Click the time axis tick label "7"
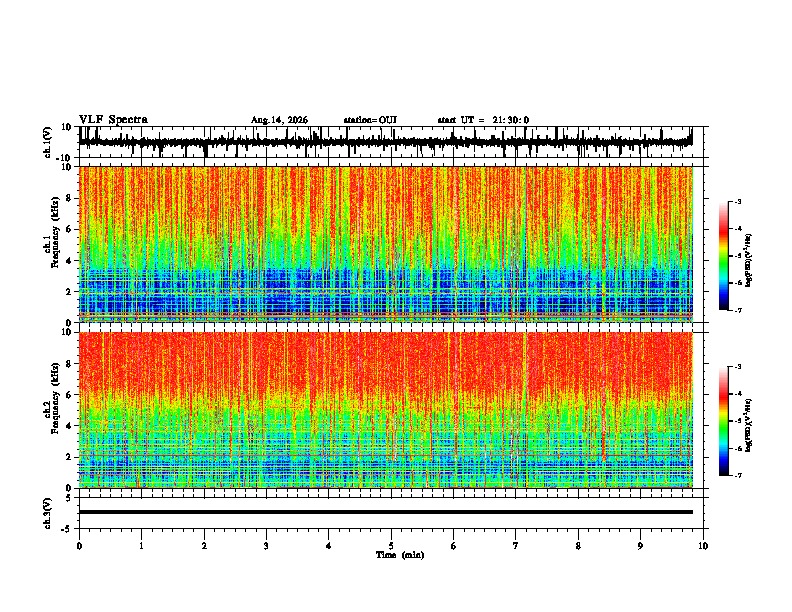This screenshot has width=792, height=612. (516, 546)
